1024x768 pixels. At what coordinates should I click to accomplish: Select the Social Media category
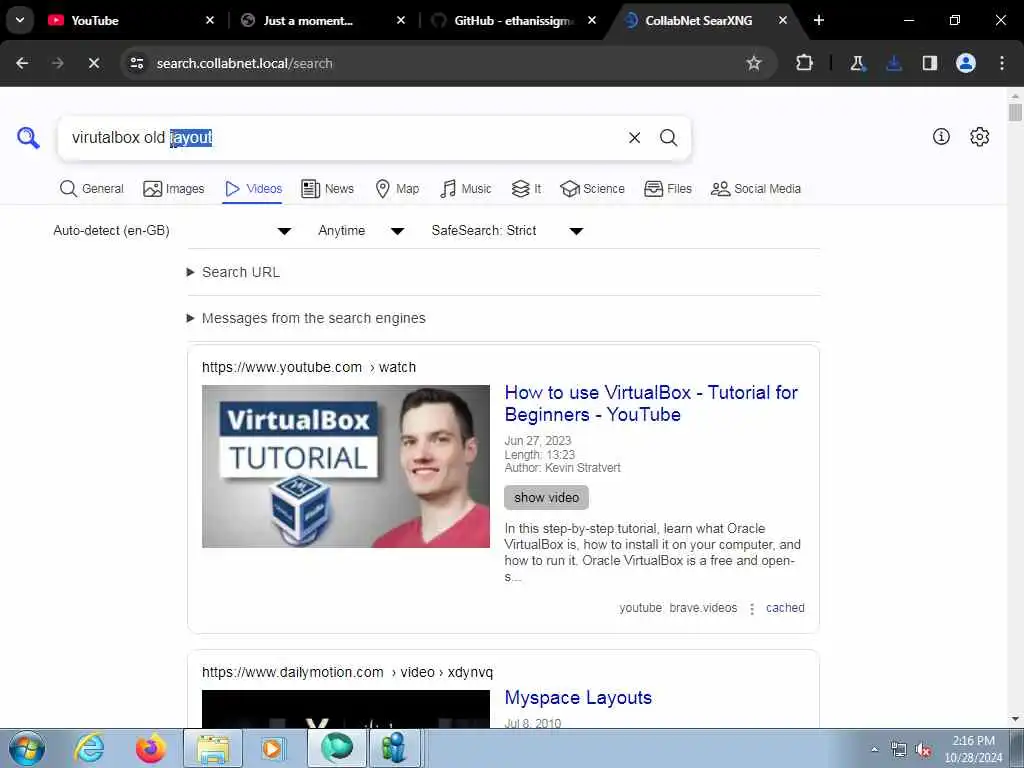(x=756, y=189)
